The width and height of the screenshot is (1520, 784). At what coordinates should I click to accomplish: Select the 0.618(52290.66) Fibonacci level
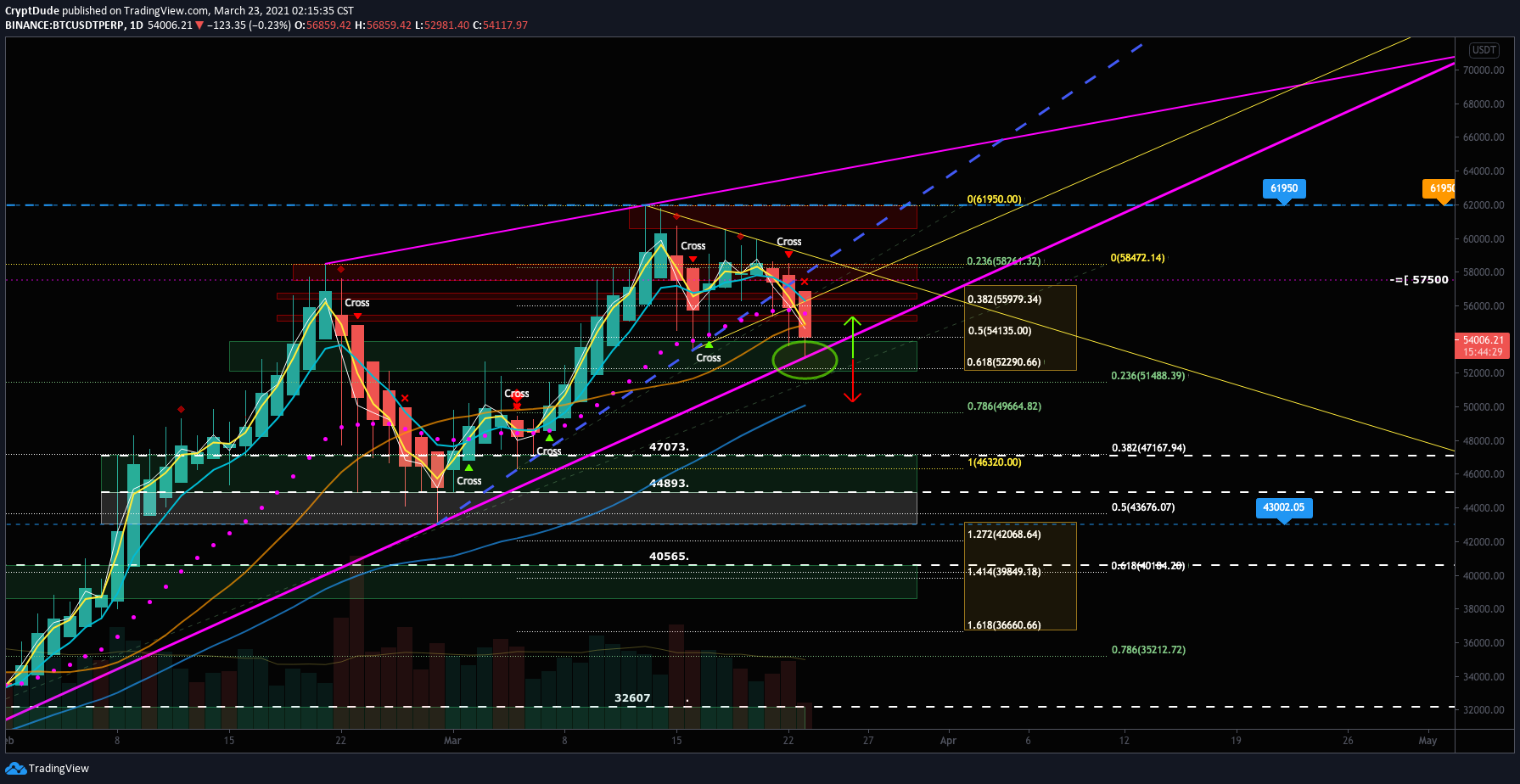1003,362
